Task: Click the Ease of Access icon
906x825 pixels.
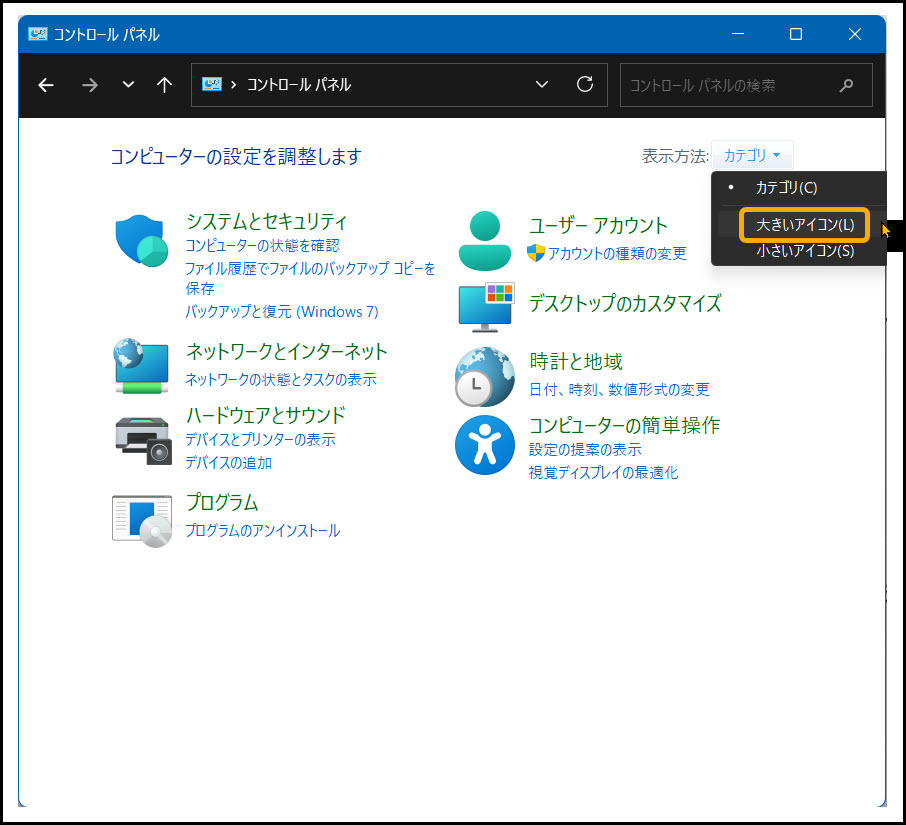Action: (485, 445)
